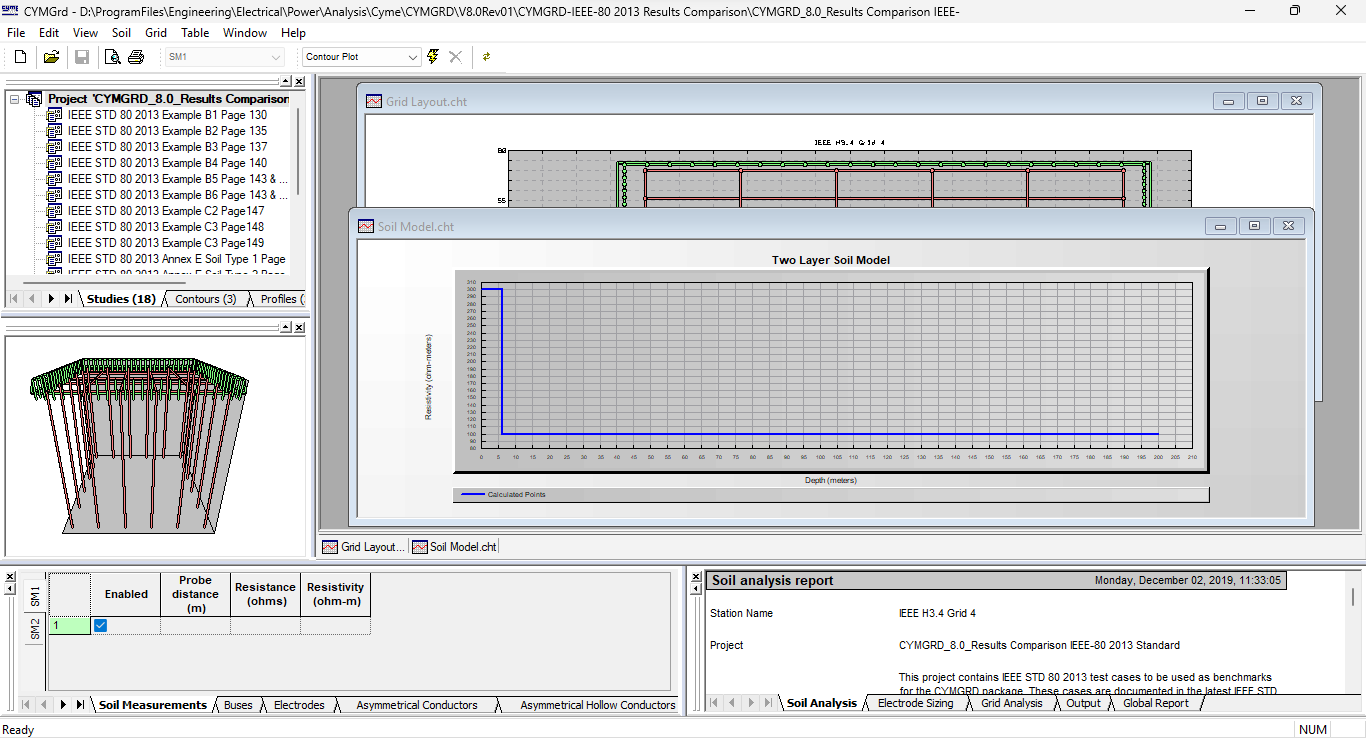Image resolution: width=1366 pixels, height=738 pixels.
Task: Select IEEE STD 80 2013 Example C3 Page148
Action: point(166,227)
